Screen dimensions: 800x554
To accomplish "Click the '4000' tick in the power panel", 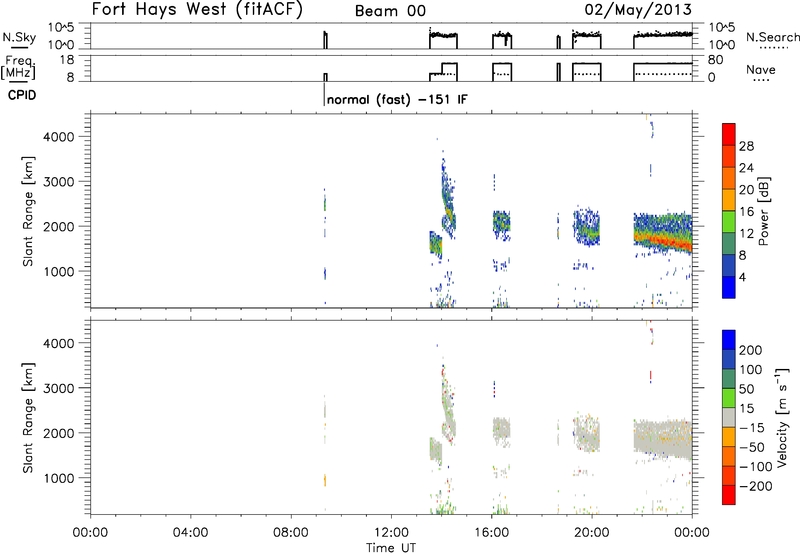I will pyautogui.click(x=59, y=137).
